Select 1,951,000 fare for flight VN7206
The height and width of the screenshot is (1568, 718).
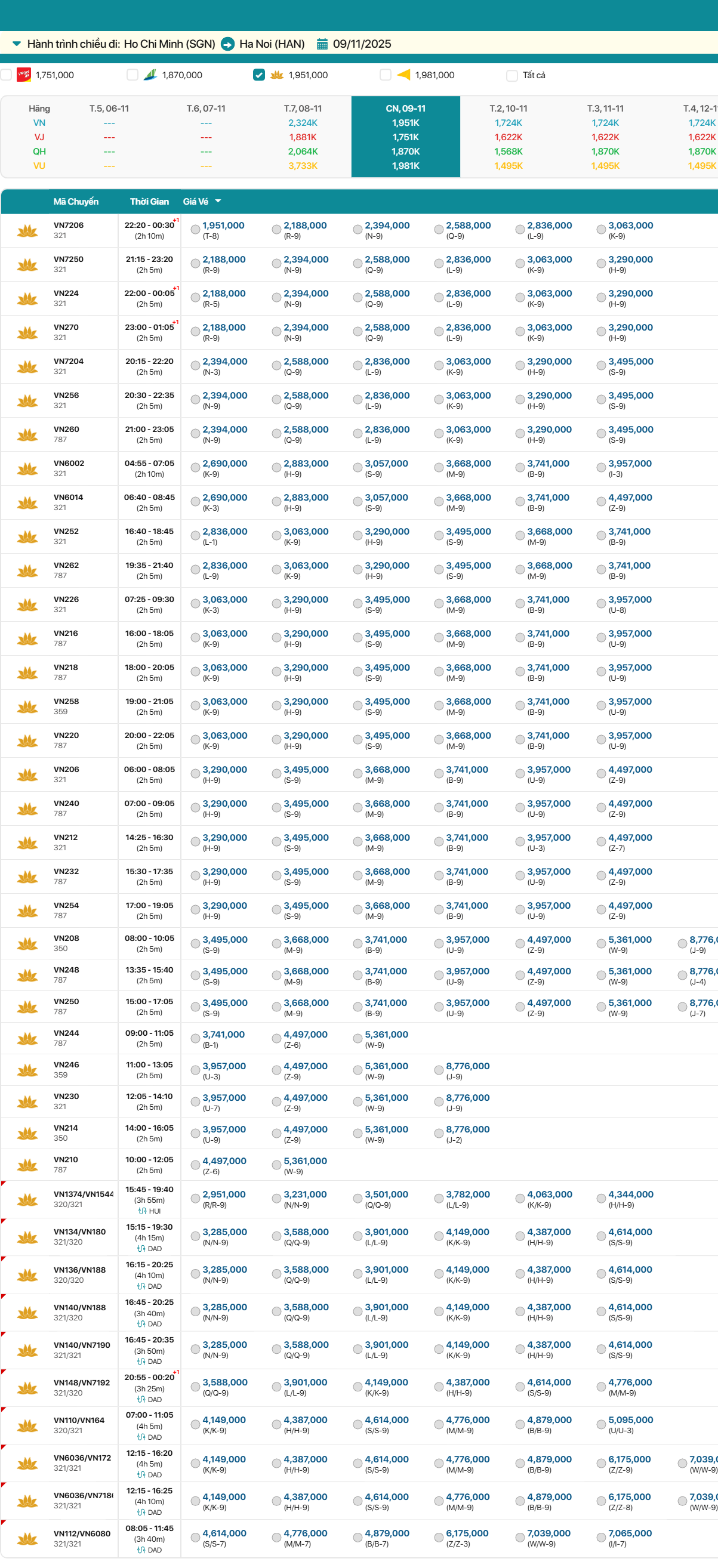[x=196, y=230]
